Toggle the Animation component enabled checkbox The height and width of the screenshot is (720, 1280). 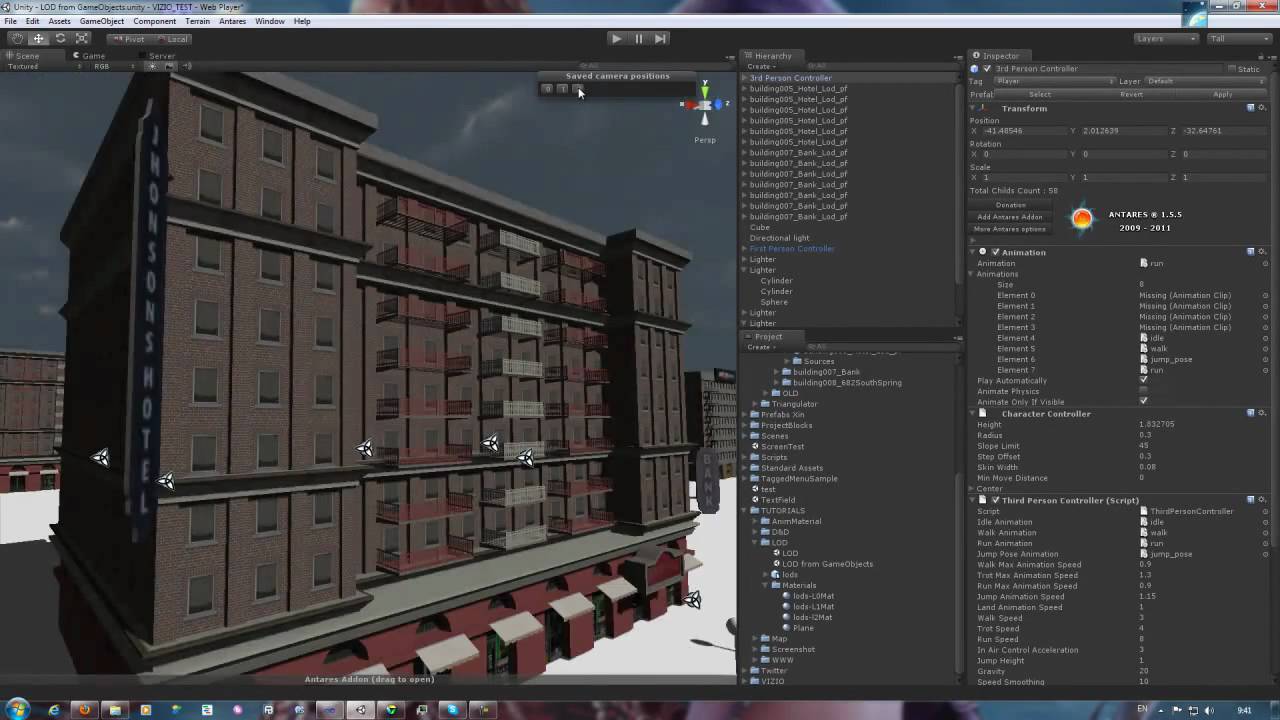(995, 252)
